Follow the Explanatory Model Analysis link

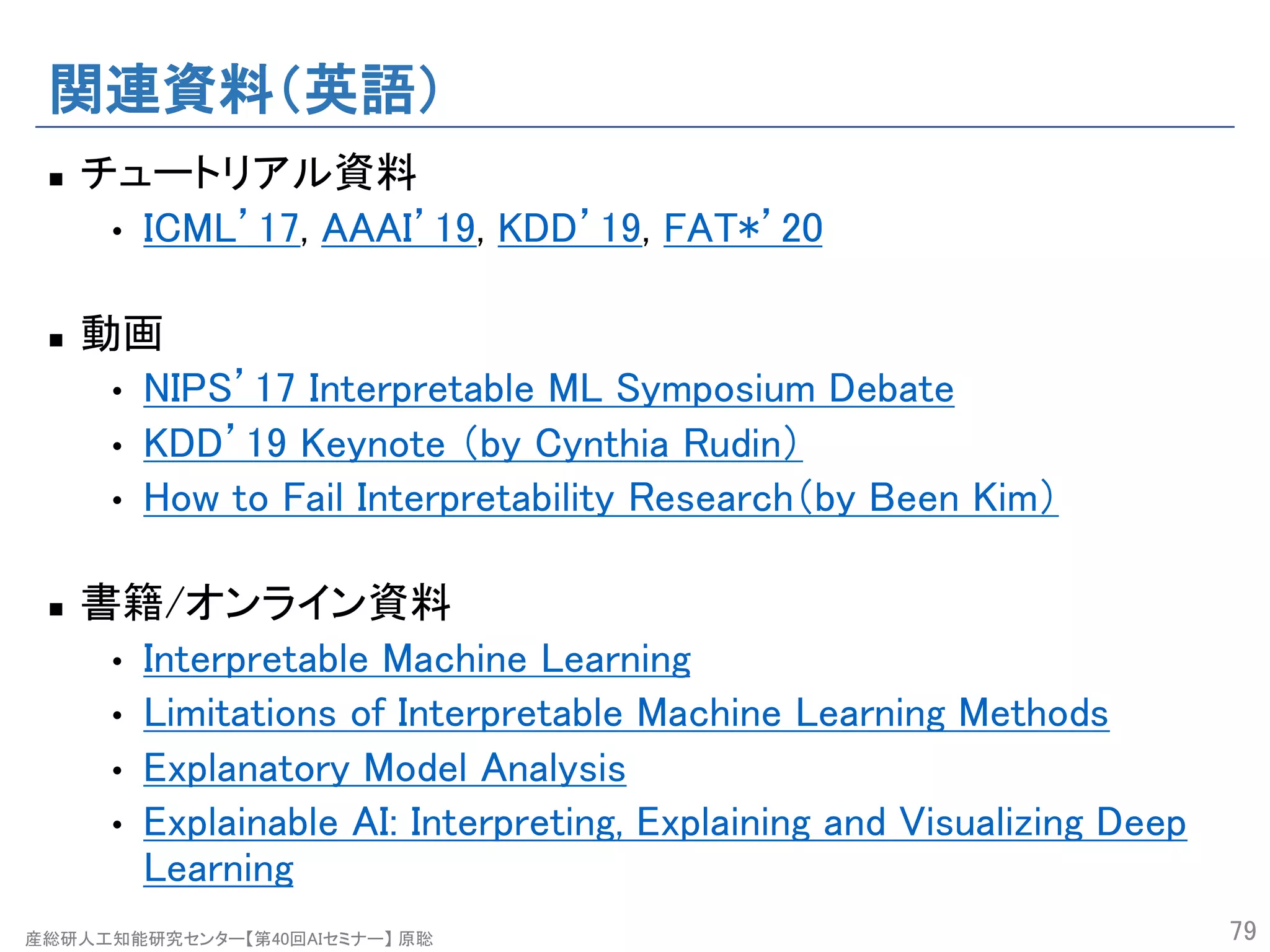click(x=384, y=769)
